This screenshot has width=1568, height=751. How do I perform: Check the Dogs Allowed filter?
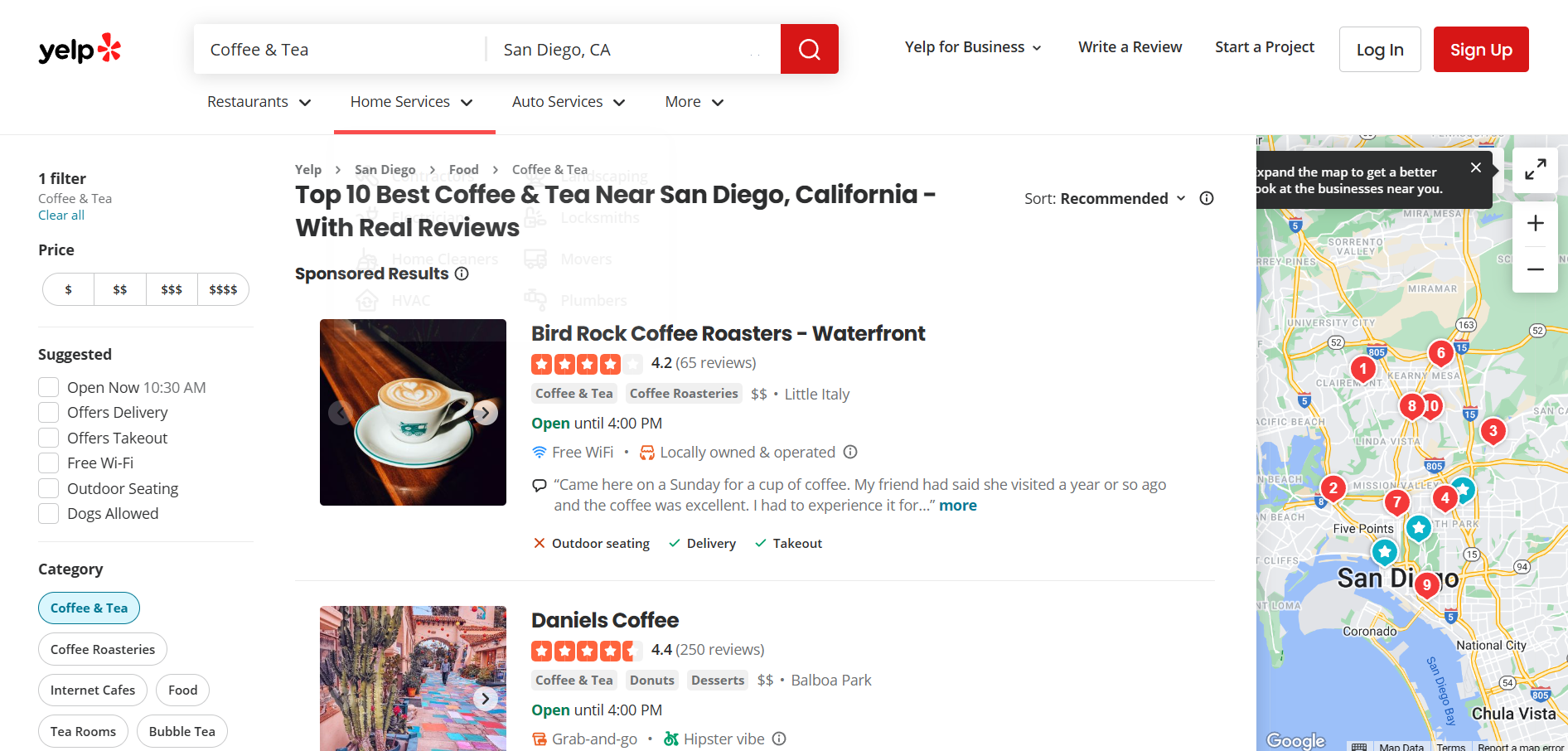[x=49, y=513]
